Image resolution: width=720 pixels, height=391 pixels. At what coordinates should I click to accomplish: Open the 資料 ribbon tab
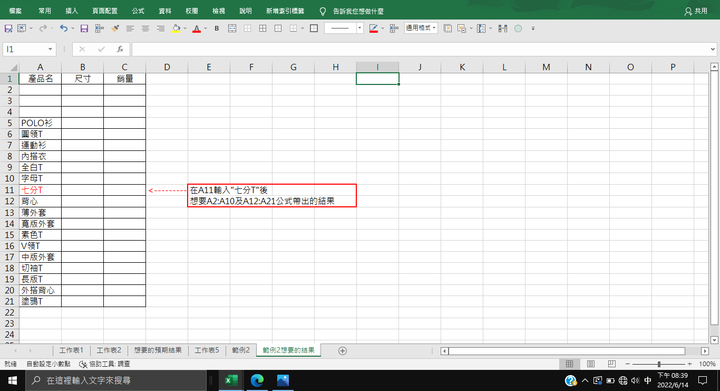(165, 11)
